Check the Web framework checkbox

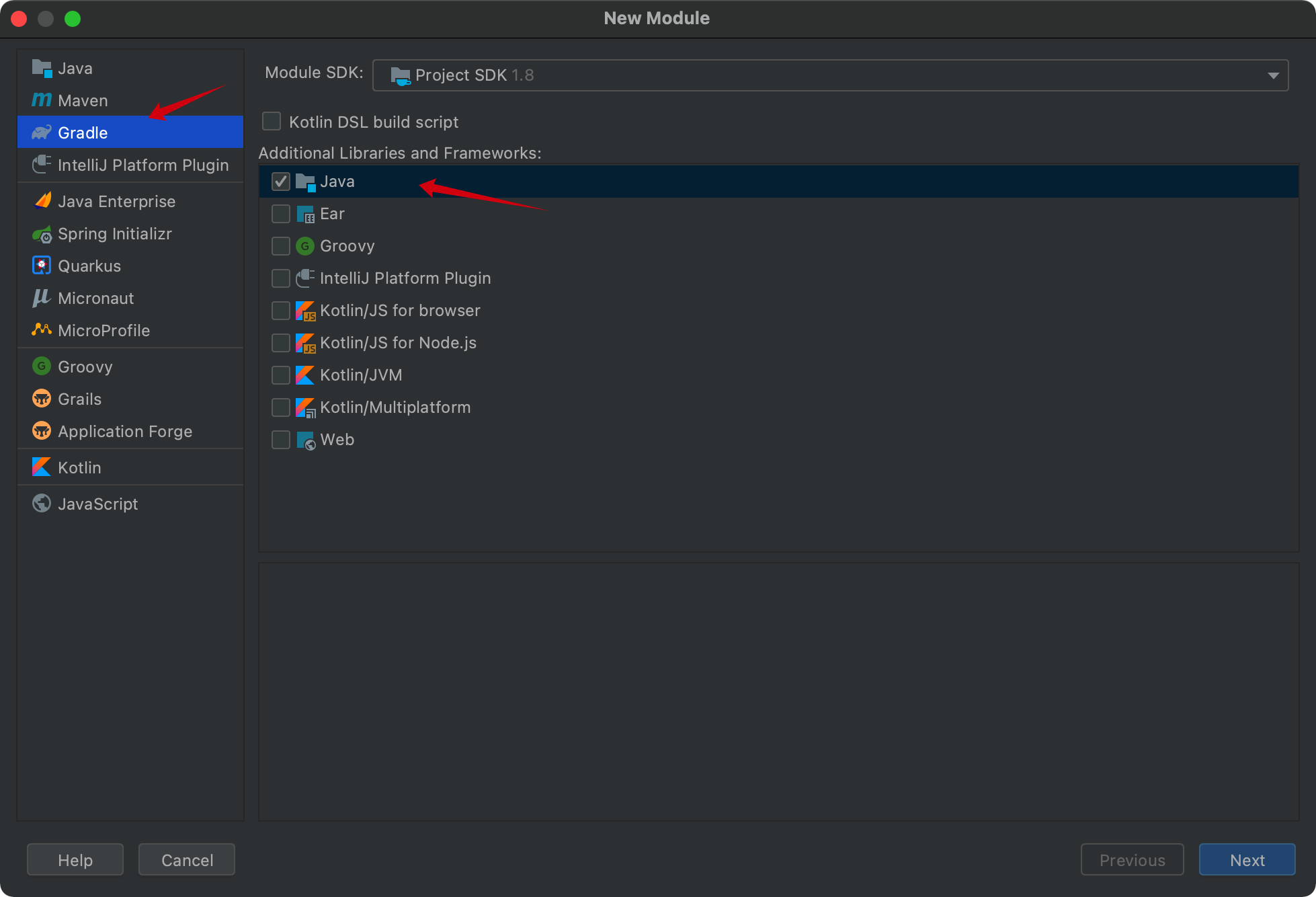[281, 440]
